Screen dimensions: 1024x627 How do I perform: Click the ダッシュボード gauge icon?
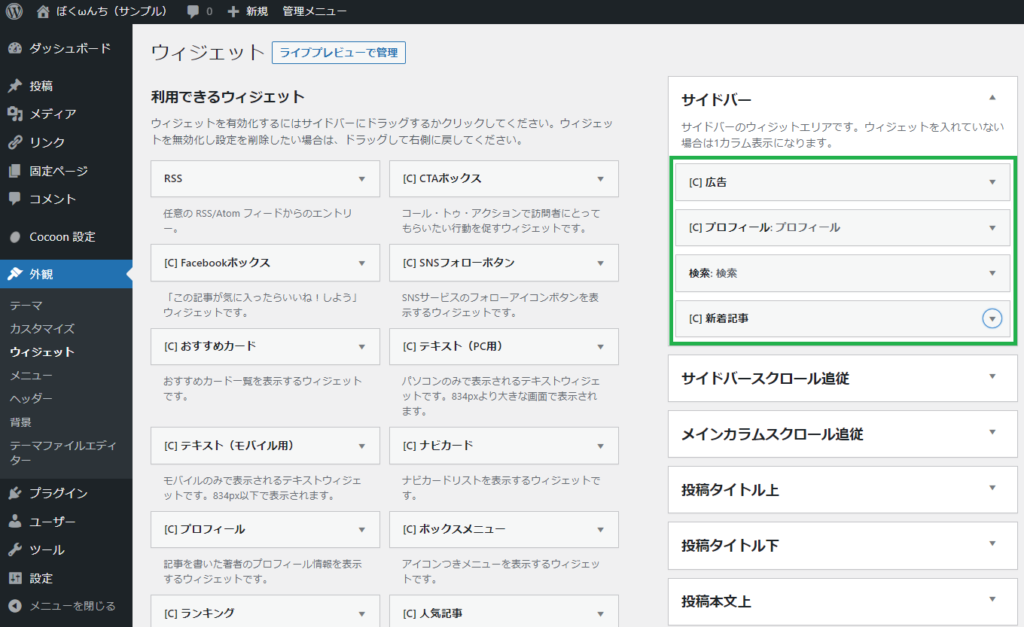click(x=15, y=48)
